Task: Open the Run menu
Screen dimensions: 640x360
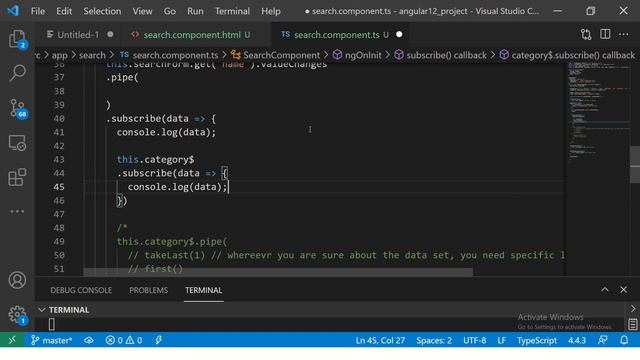Action: coord(195,11)
